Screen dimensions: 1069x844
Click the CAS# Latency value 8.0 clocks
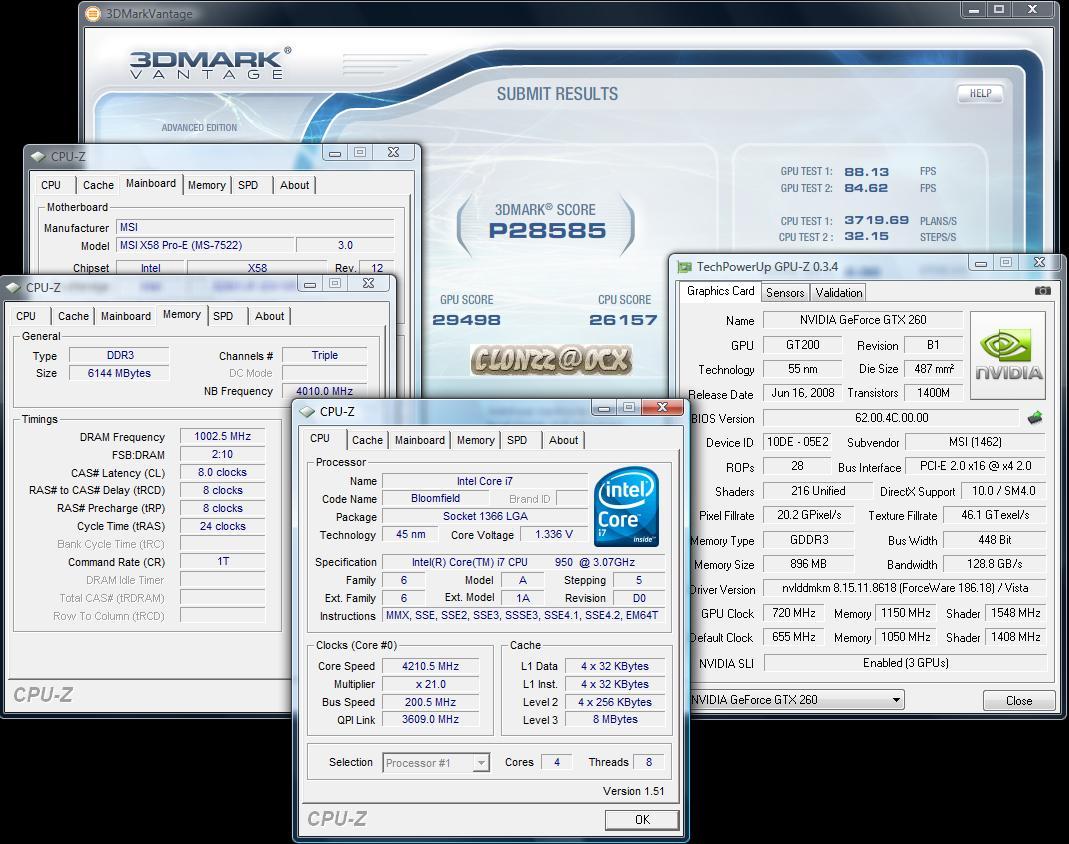click(x=222, y=472)
